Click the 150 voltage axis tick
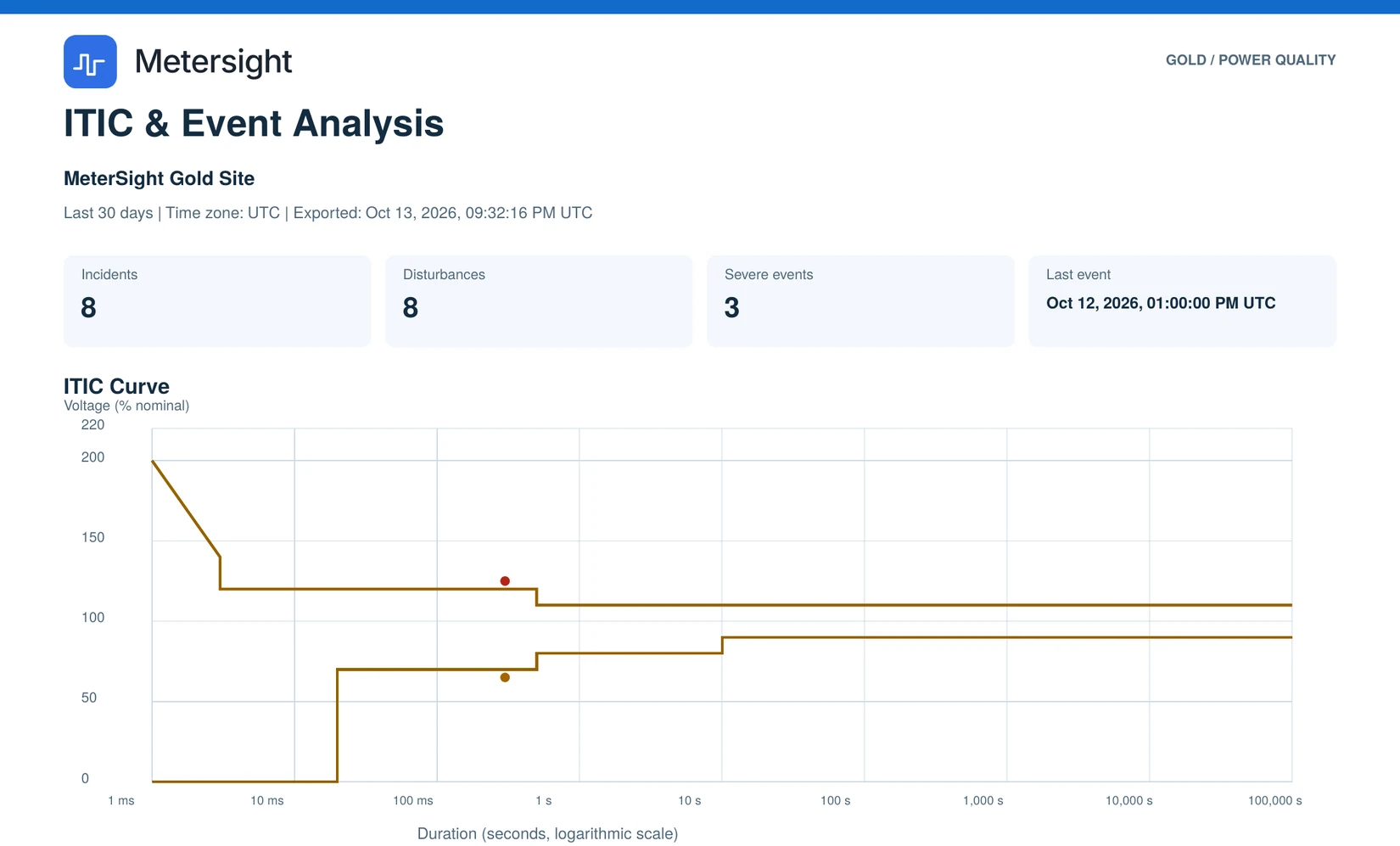This screenshot has height=846, width=1400. click(92, 537)
